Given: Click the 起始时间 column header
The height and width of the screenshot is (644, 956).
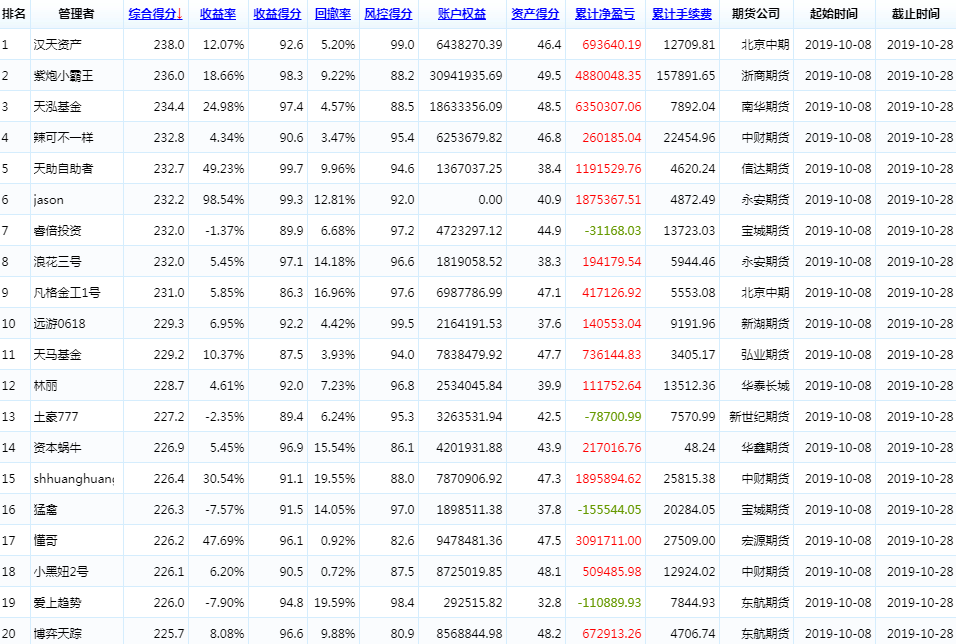Looking at the screenshot, I should [833, 13].
